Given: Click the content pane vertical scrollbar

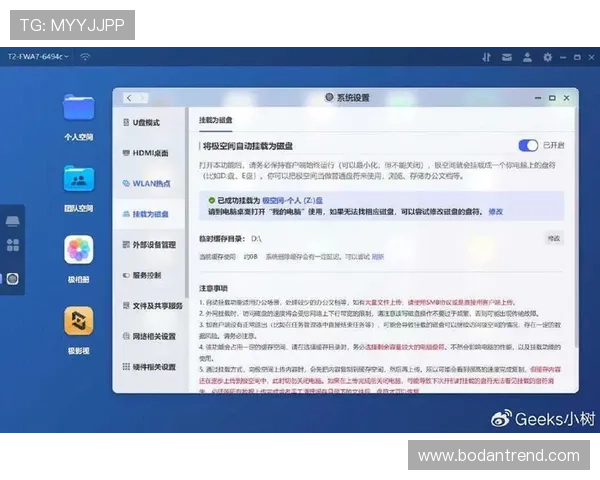Looking at the screenshot, I should click(576, 228).
